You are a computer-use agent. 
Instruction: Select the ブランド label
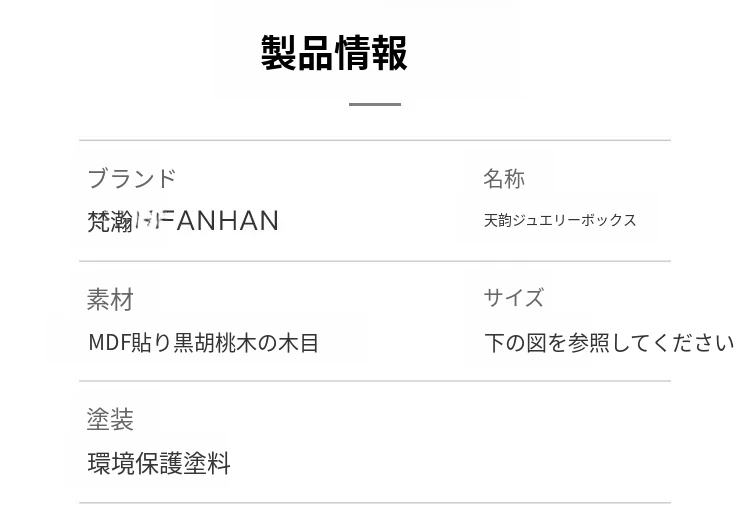click(x=131, y=179)
